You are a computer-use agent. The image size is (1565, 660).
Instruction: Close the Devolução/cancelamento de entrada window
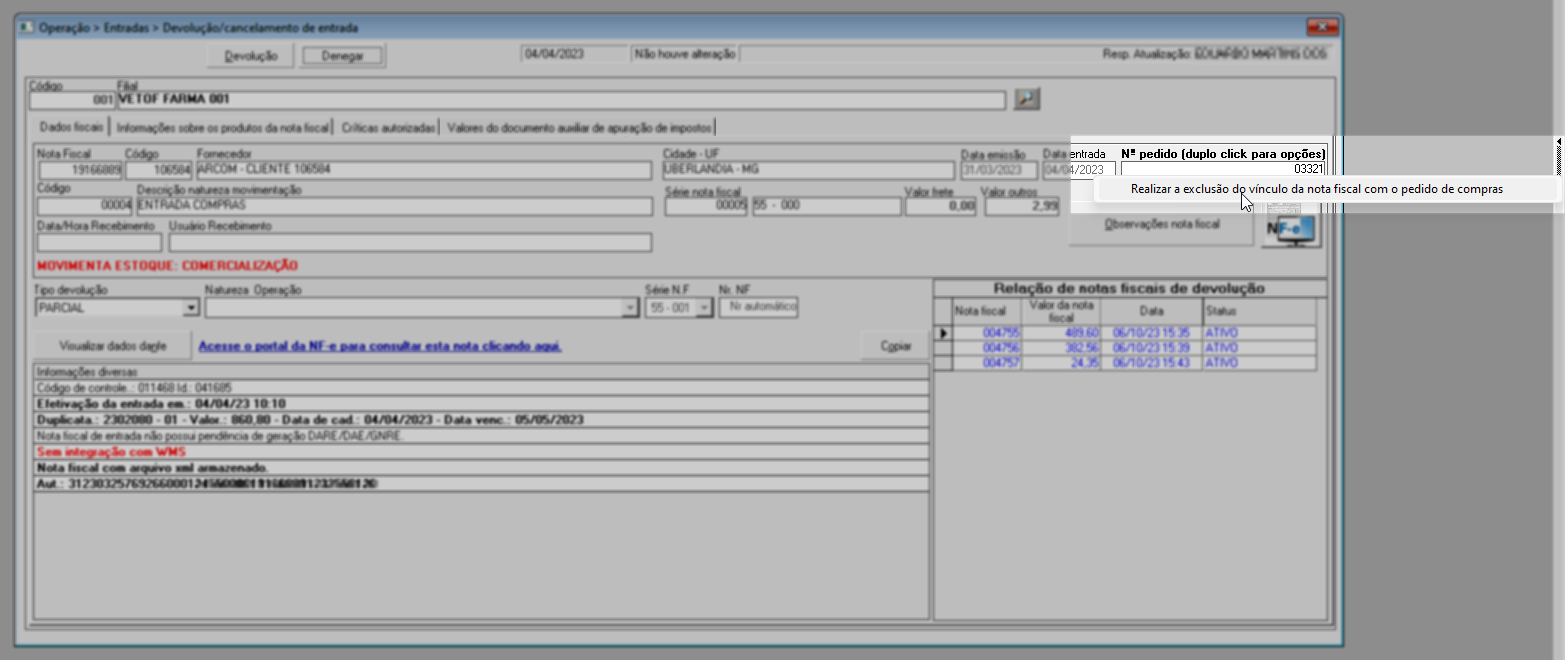pyautogui.click(x=1322, y=27)
